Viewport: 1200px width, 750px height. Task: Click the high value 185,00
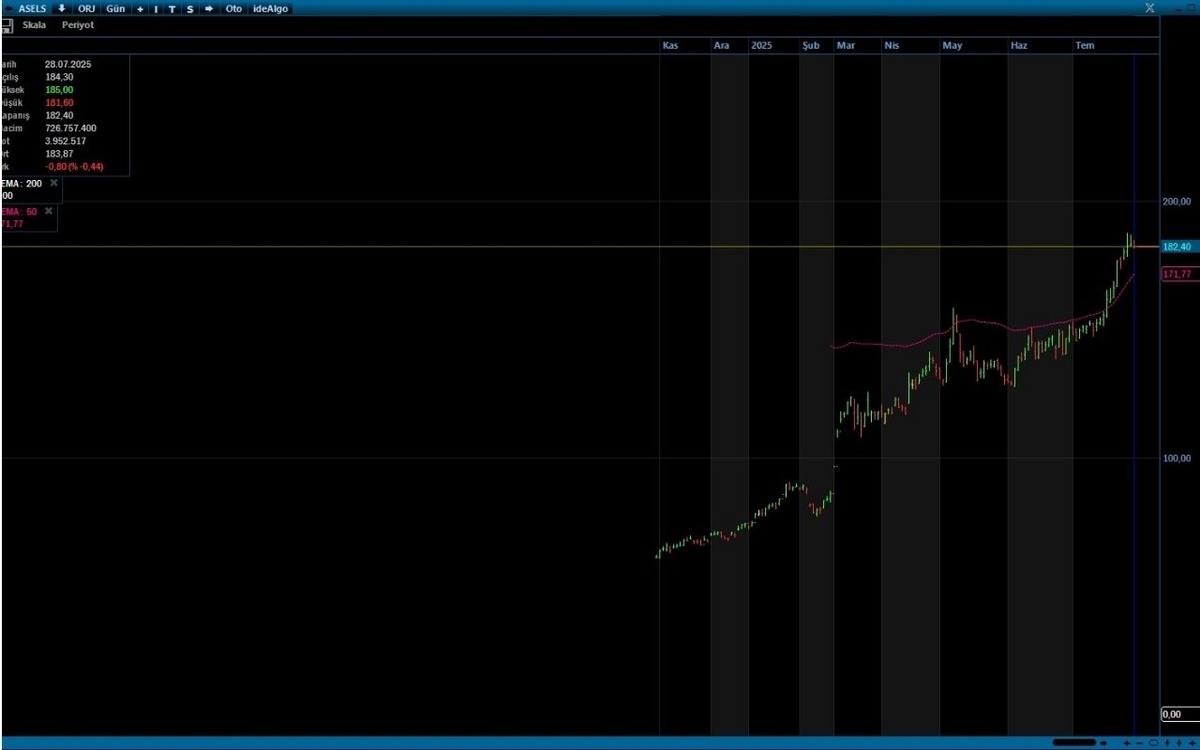pos(59,90)
